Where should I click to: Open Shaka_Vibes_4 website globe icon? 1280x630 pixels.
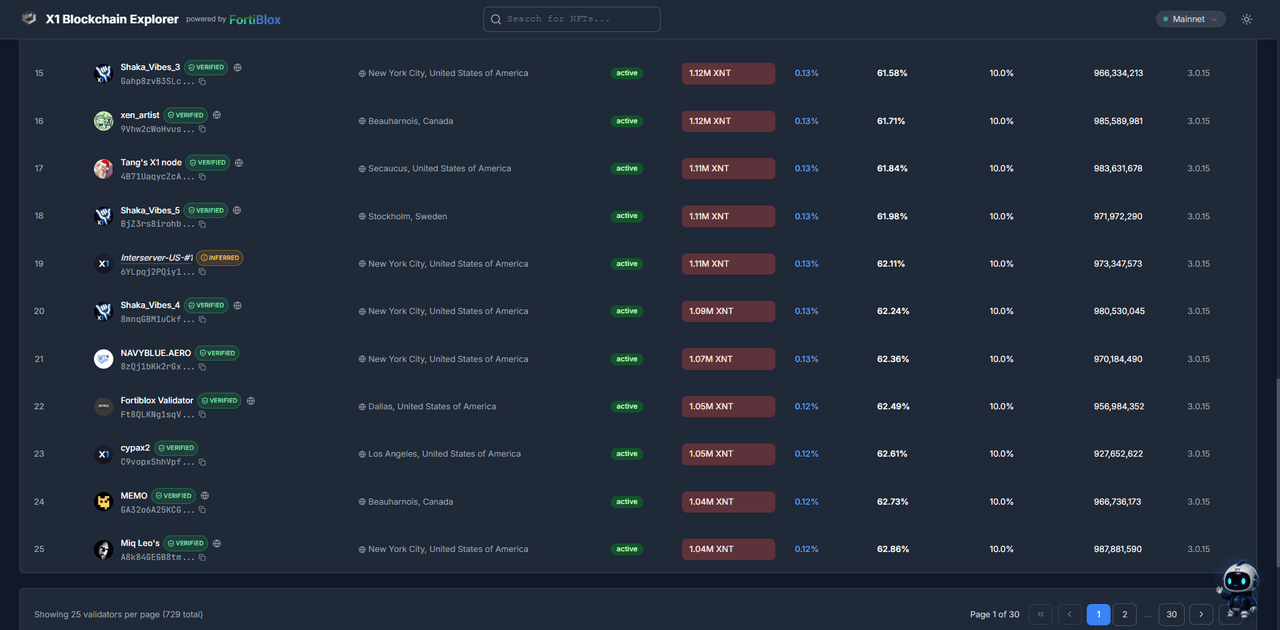(237, 305)
